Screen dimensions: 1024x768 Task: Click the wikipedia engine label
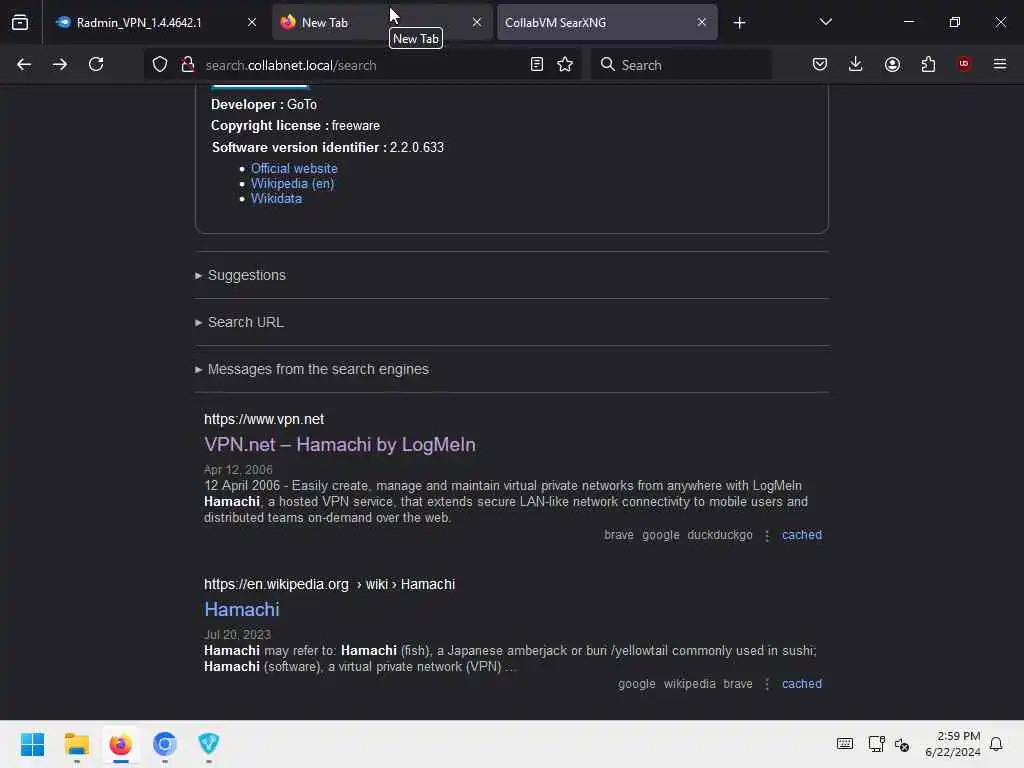coord(690,684)
